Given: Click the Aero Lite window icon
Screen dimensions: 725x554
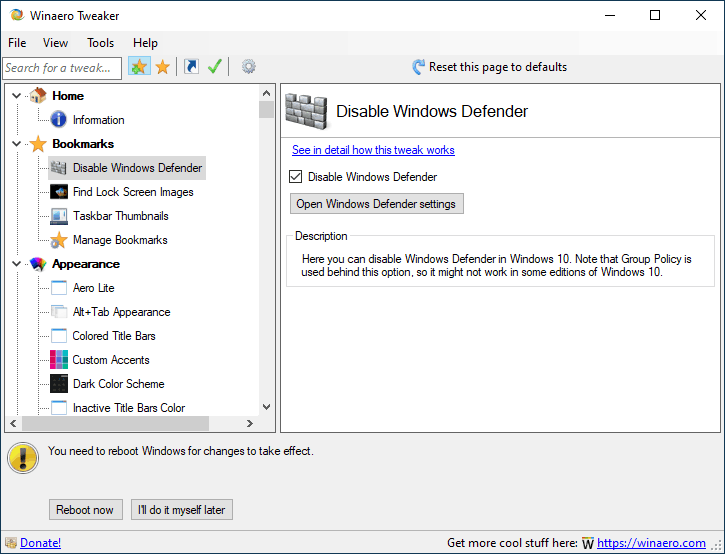Looking at the screenshot, I should click(x=59, y=288).
